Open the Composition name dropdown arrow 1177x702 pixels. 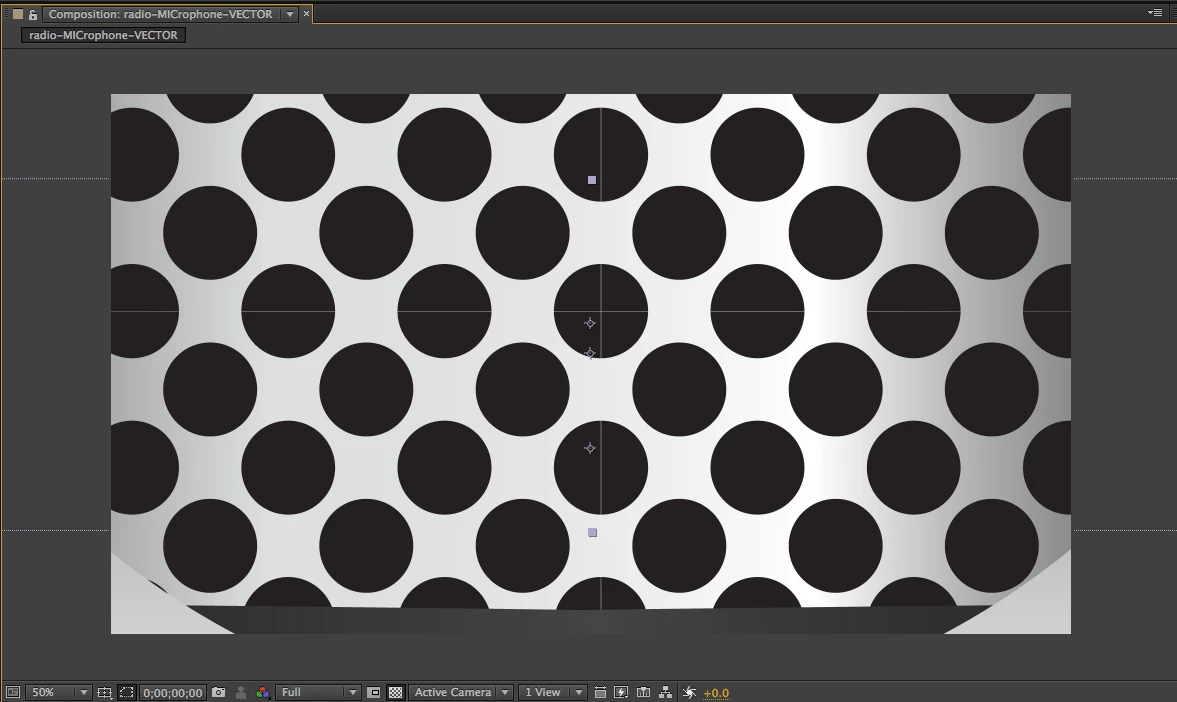click(x=289, y=14)
